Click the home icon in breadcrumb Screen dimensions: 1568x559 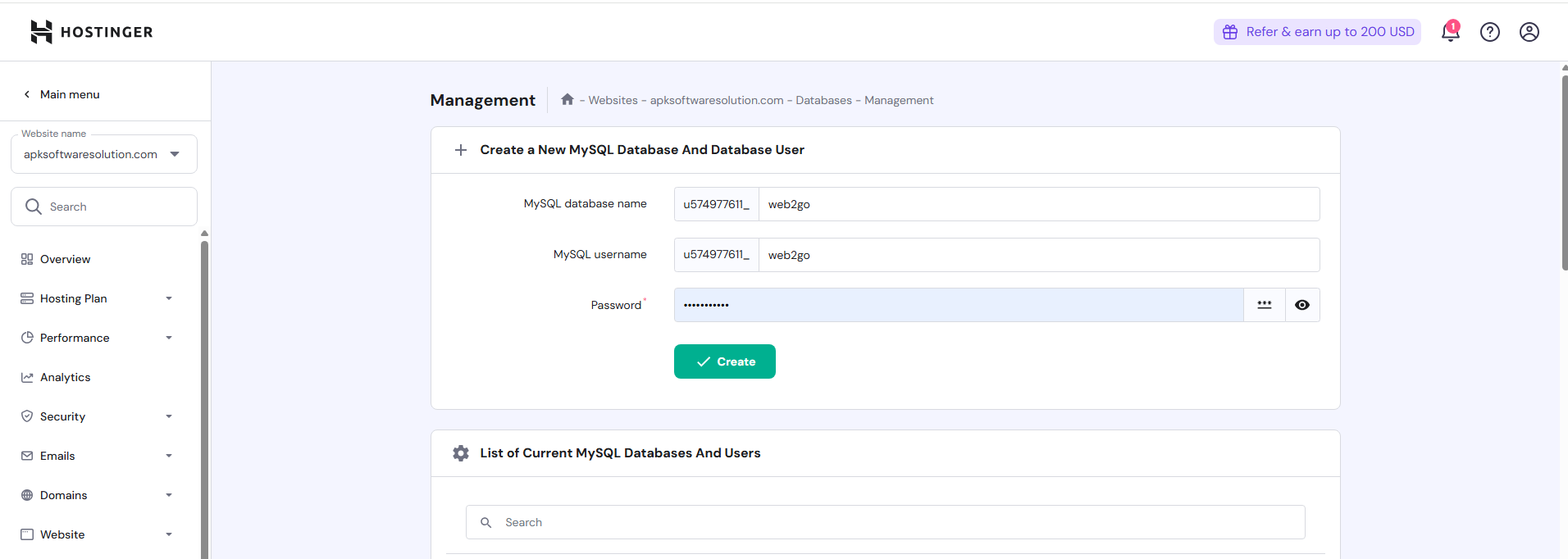pos(567,100)
